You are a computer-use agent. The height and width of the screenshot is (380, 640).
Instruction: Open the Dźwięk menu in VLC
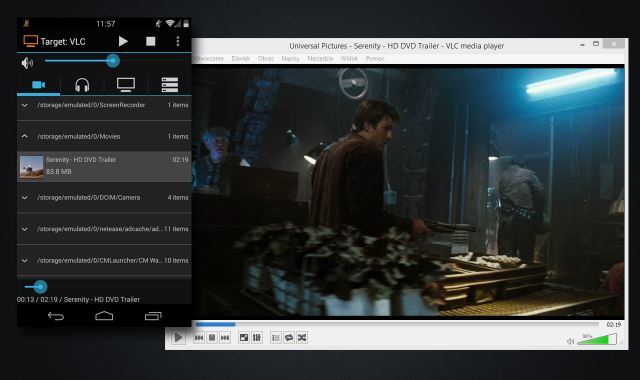[240, 58]
